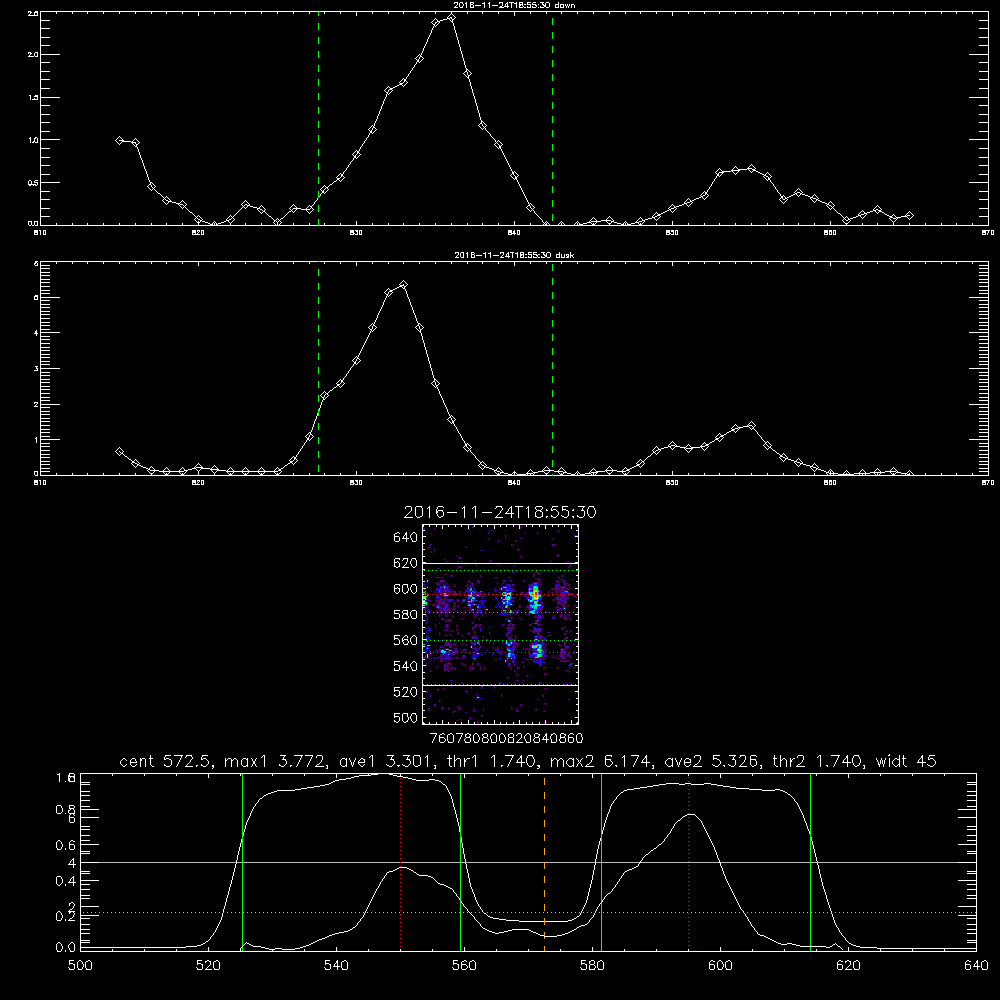Click the '600' x-axis label of the bottom plot

(720, 966)
